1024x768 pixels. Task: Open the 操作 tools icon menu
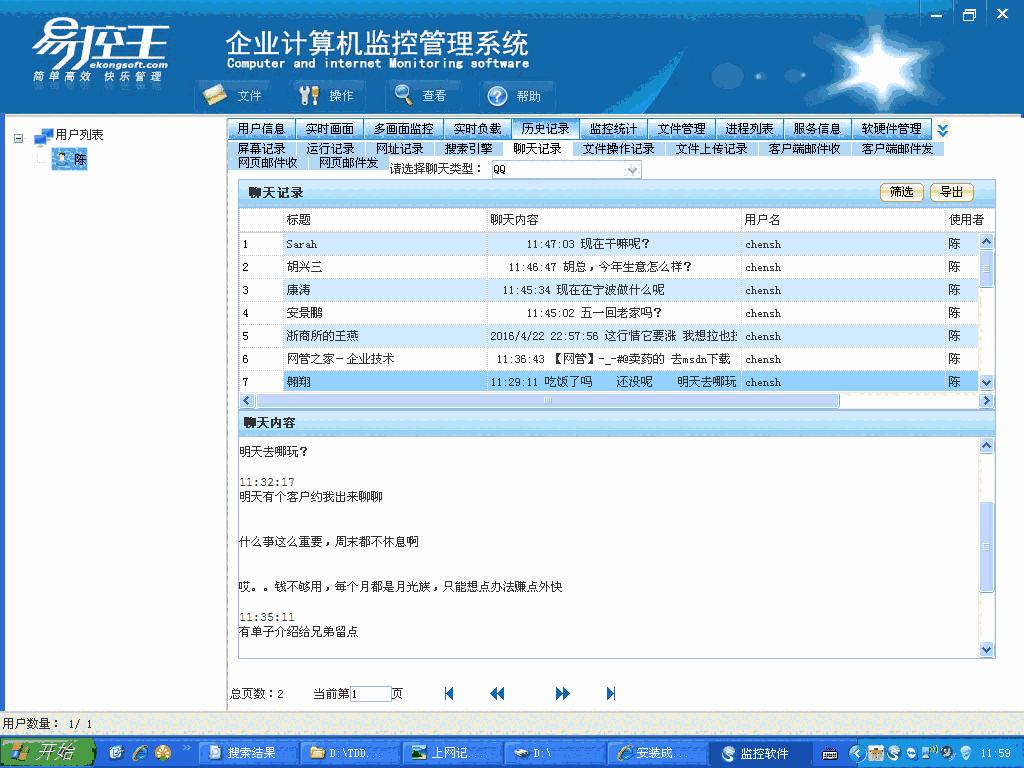pos(309,95)
